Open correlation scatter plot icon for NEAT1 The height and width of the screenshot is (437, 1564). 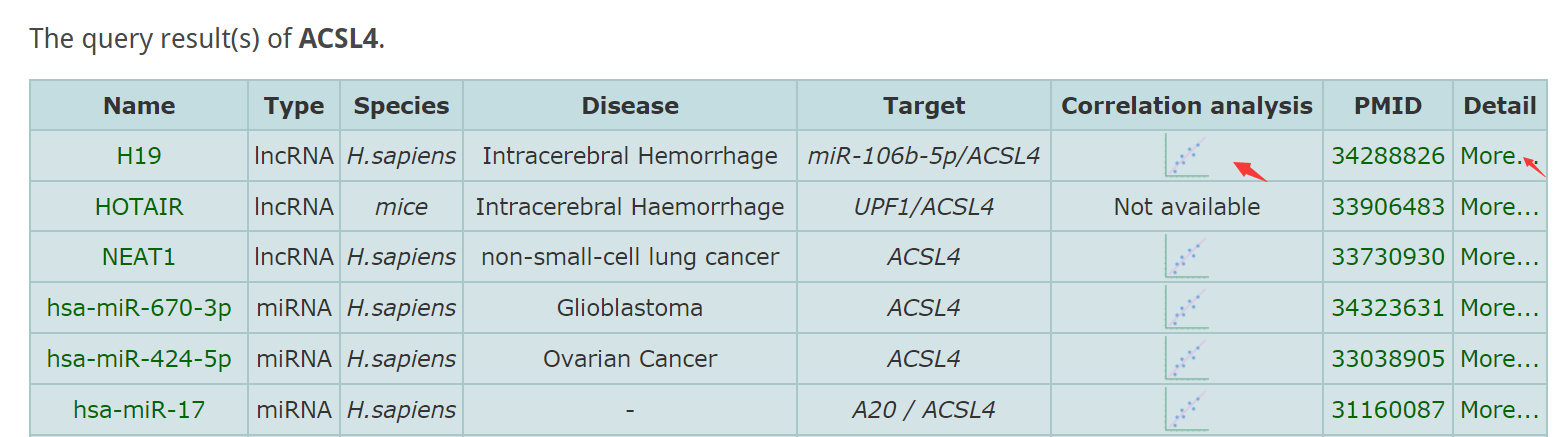[x=1186, y=257]
